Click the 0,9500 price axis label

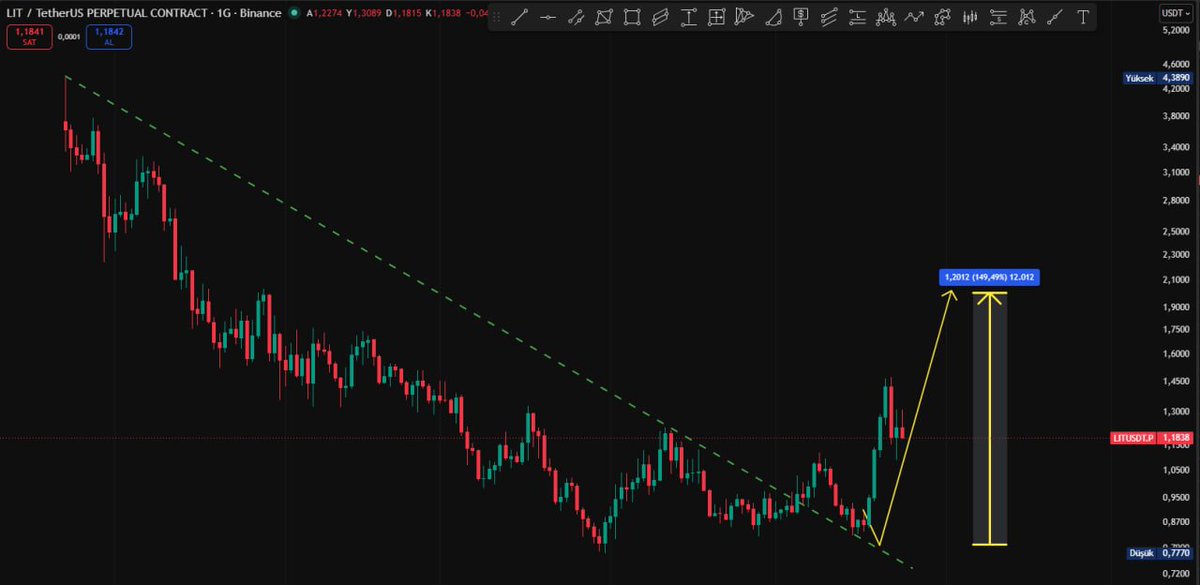click(x=1175, y=496)
